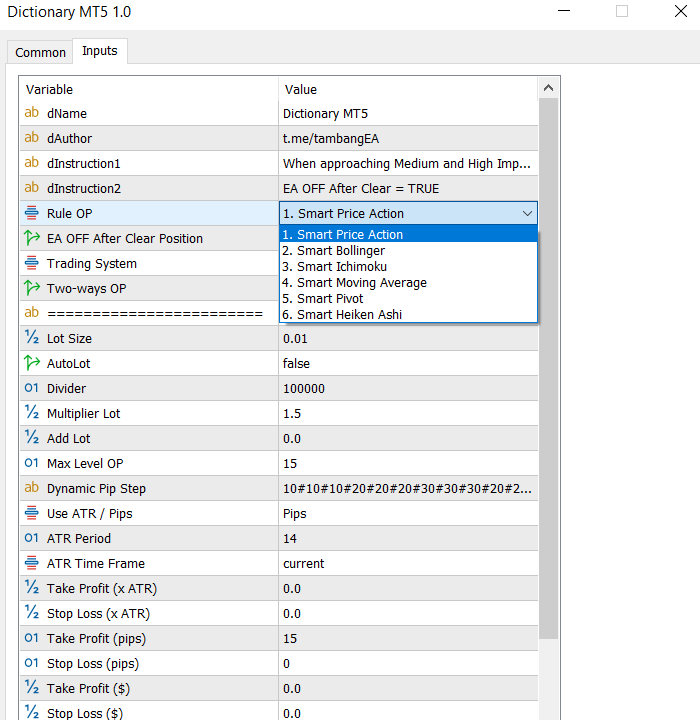Open the ATR Time Frame current value
This screenshot has width=700, height=720.
(x=408, y=564)
